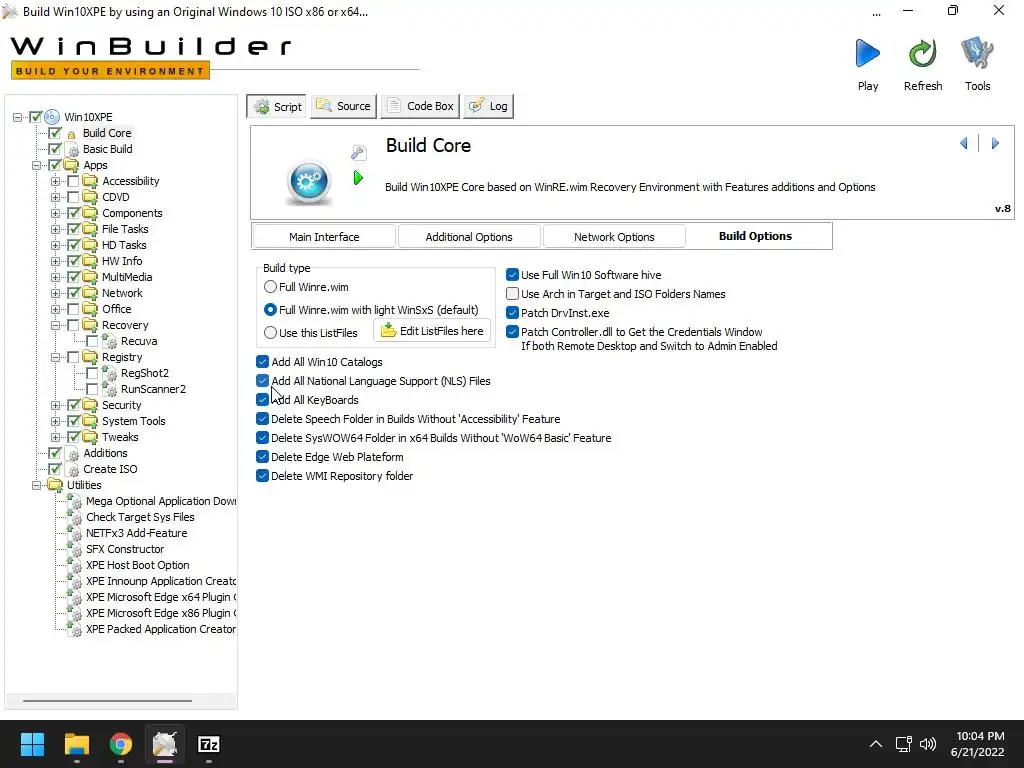Click the RegShot2 script icon
The height and width of the screenshot is (768, 1024).
point(110,373)
